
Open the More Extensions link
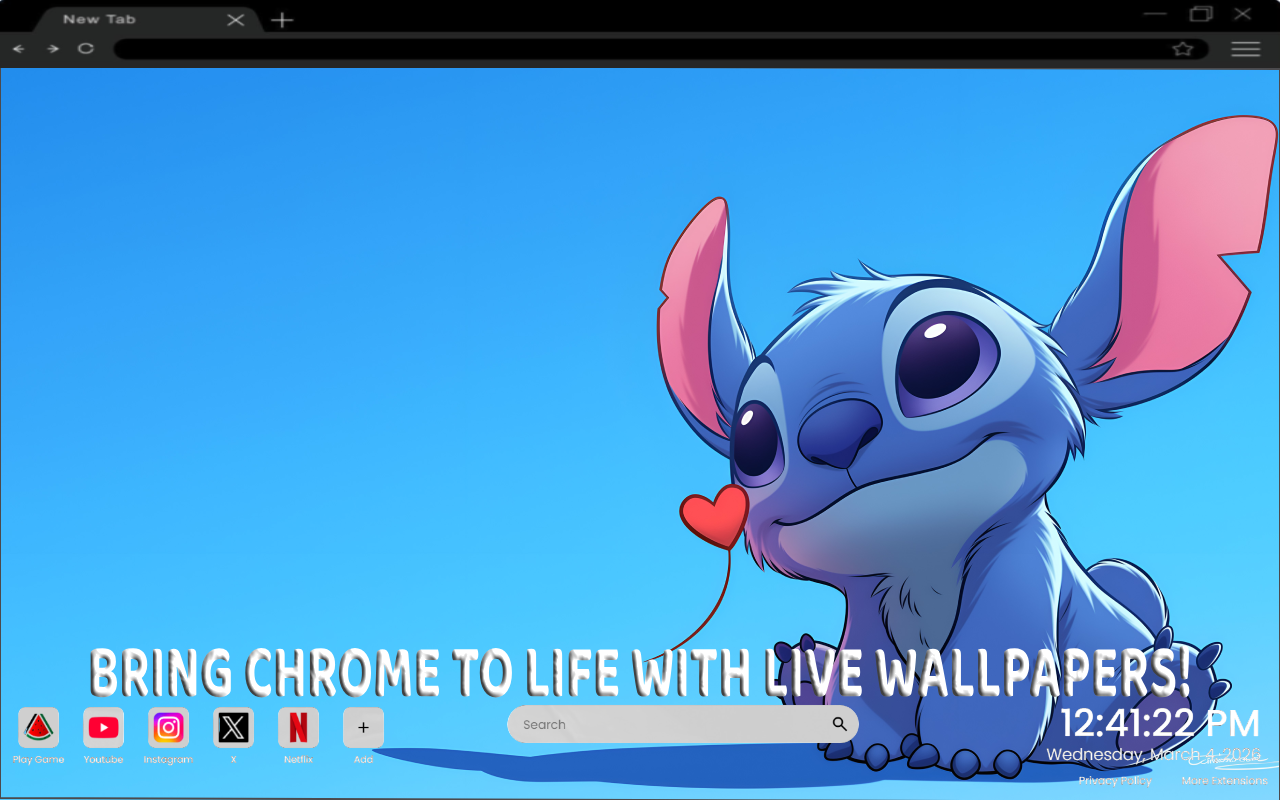pyautogui.click(x=1224, y=780)
